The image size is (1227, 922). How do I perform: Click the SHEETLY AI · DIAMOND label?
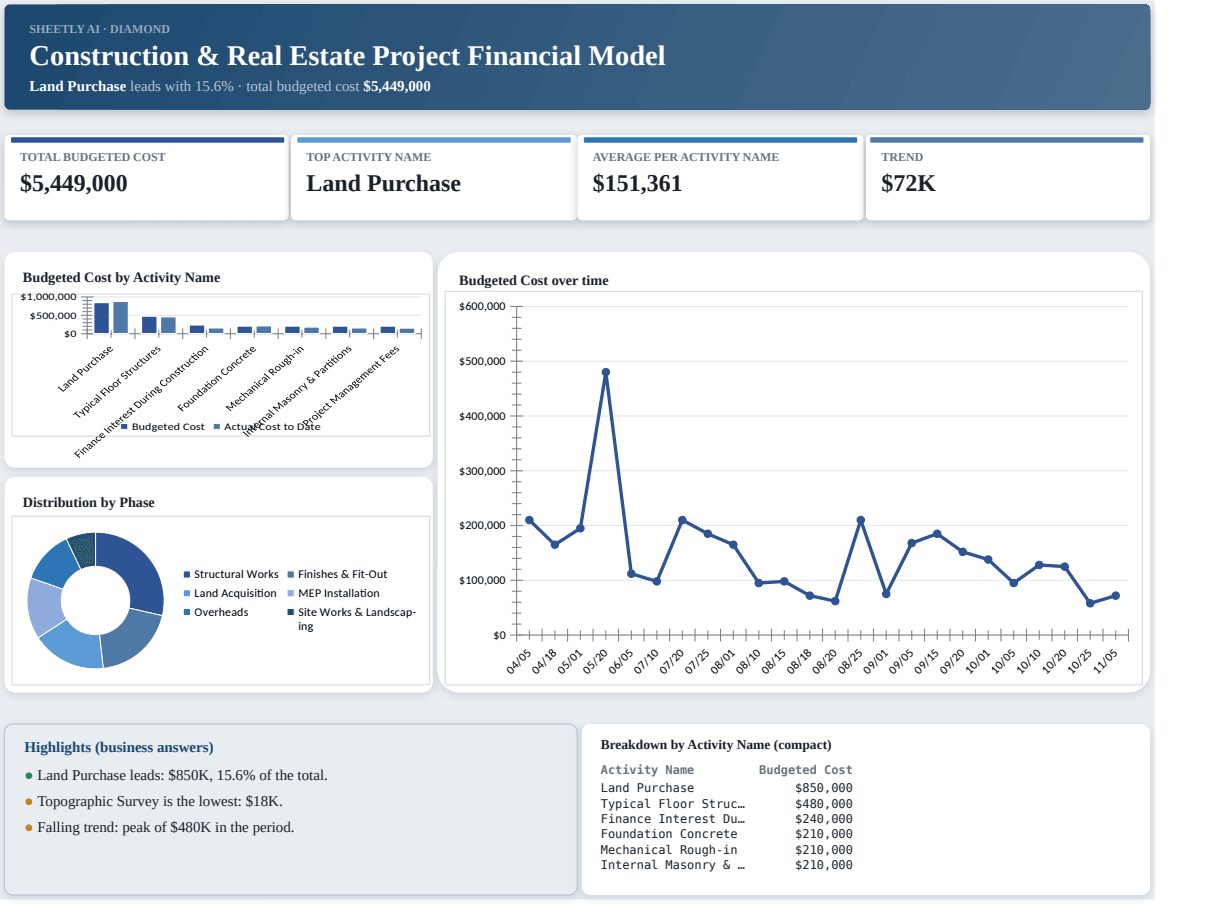(99, 29)
